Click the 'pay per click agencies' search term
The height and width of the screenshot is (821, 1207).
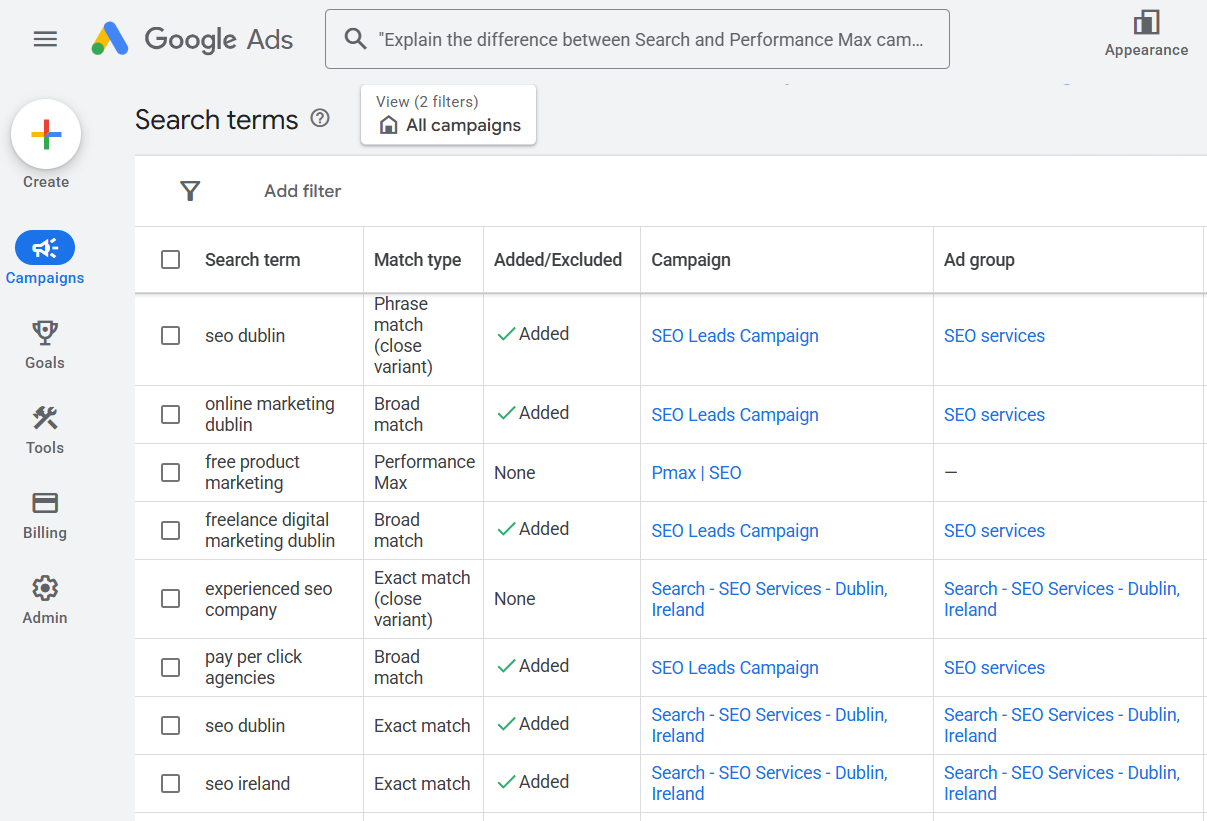tap(253, 667)
